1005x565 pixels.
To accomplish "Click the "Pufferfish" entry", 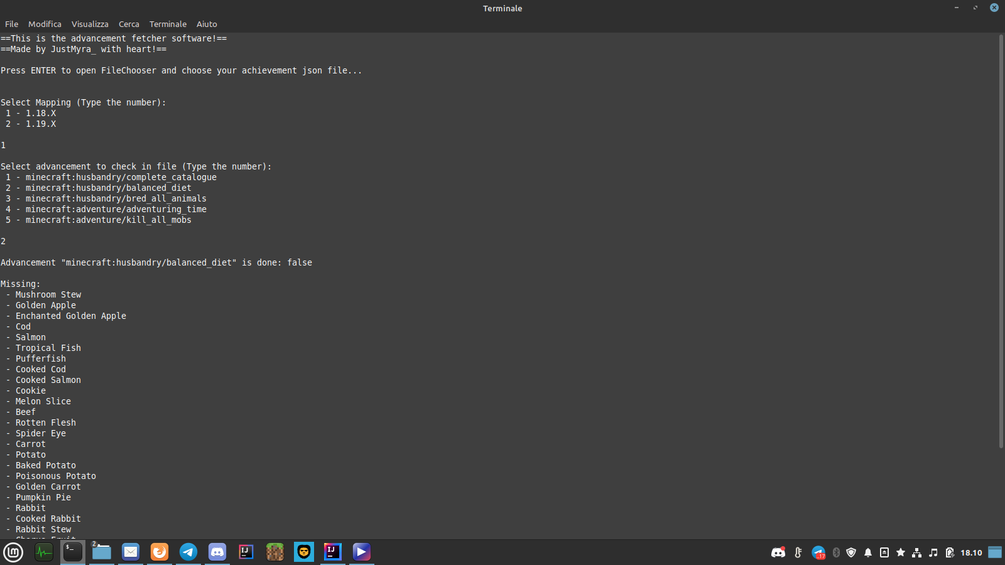I will pos(40,359).
